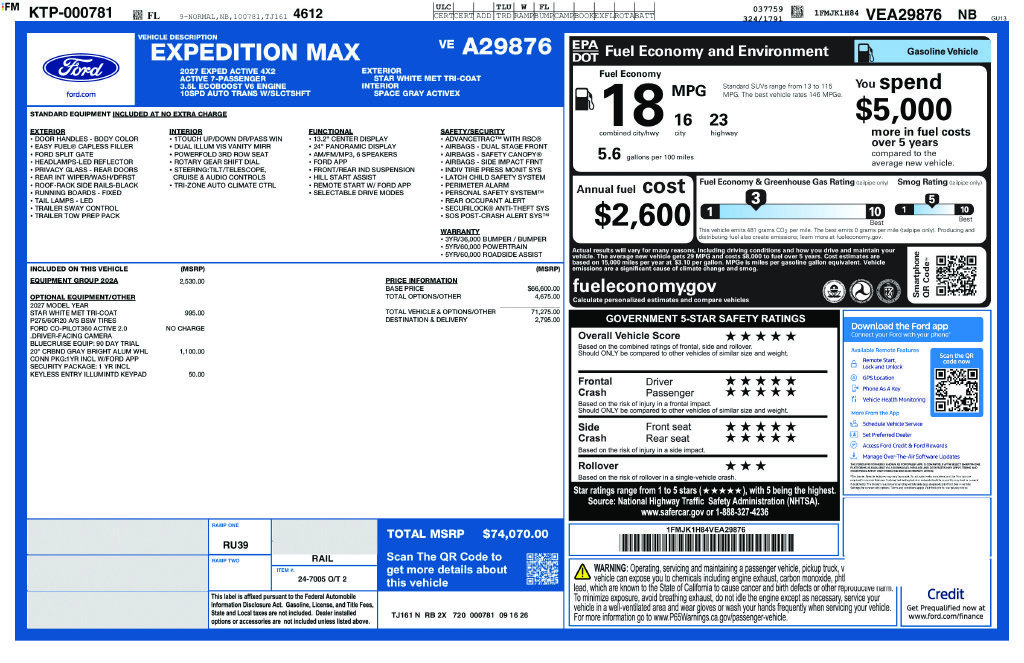Click the GPS Location feature icon
1024x663 pixels.
tap(854, 378)
